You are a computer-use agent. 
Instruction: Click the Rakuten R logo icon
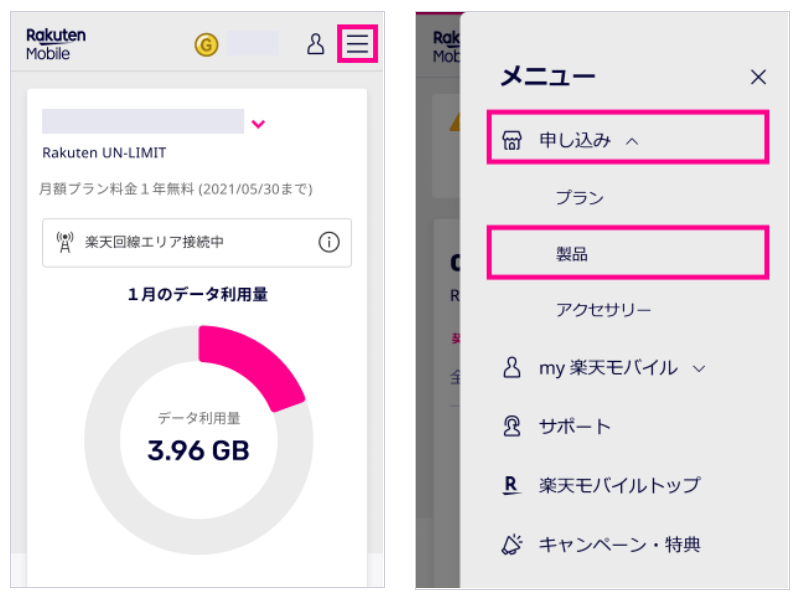click(511, 485)
